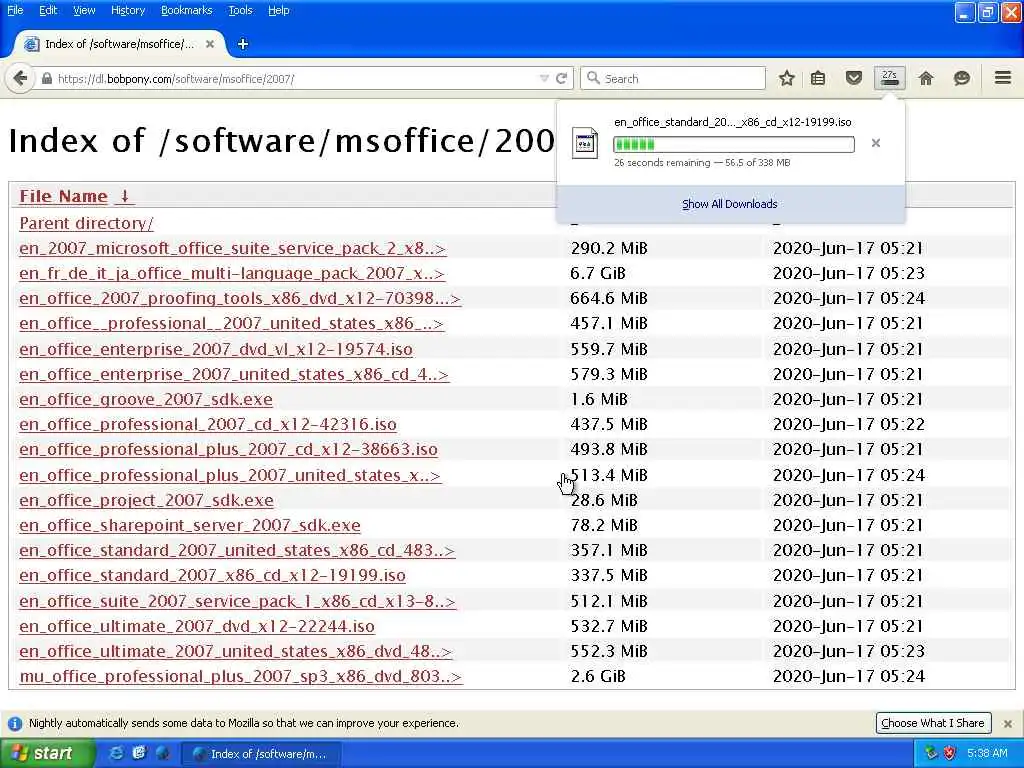Viewport: 1024px width, 768px height.
Task: Click the red shield security tray icon
Action: tap(950, 754)
